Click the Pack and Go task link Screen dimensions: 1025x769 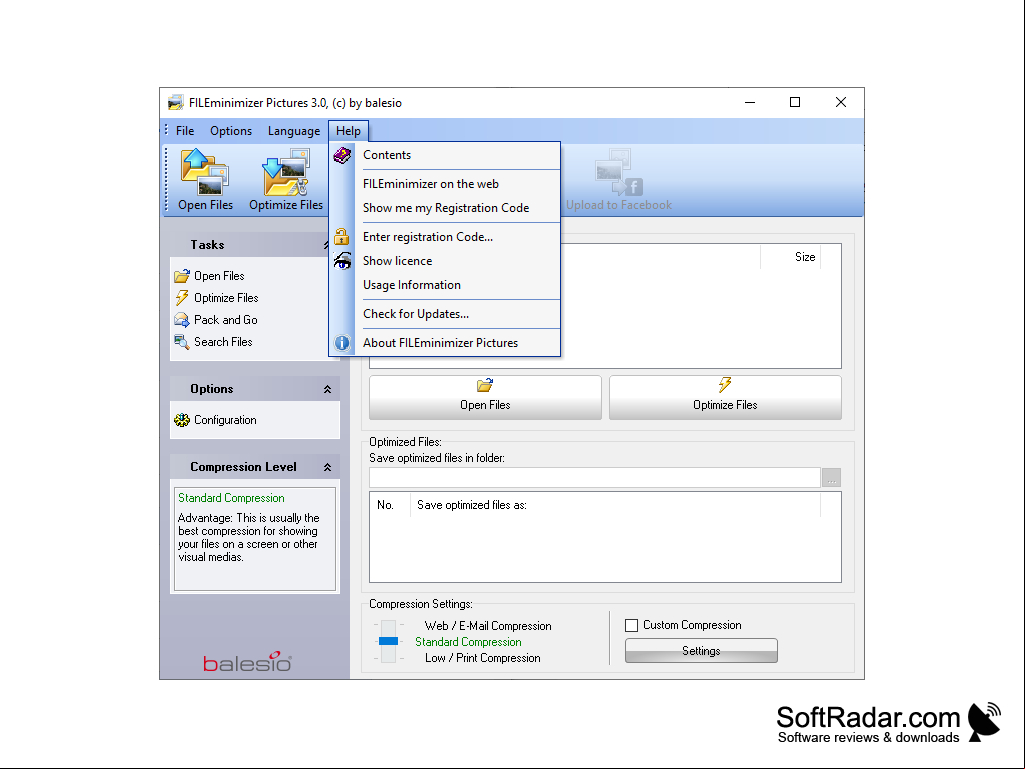(x=226, y=320)
